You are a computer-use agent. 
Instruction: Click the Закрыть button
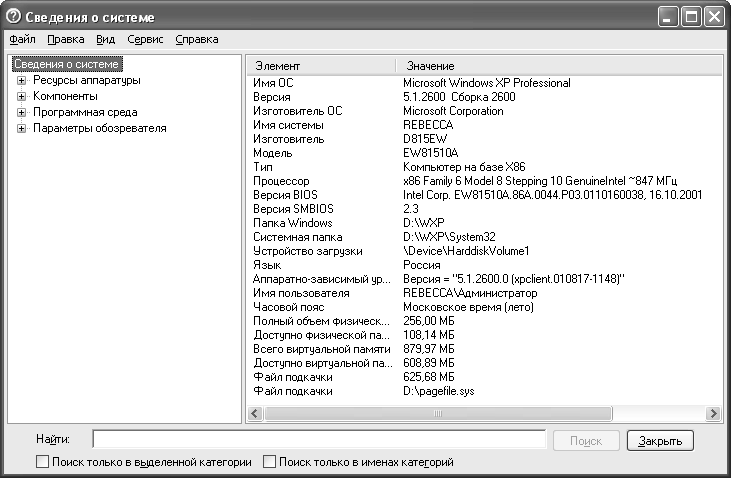coord(660,441)
